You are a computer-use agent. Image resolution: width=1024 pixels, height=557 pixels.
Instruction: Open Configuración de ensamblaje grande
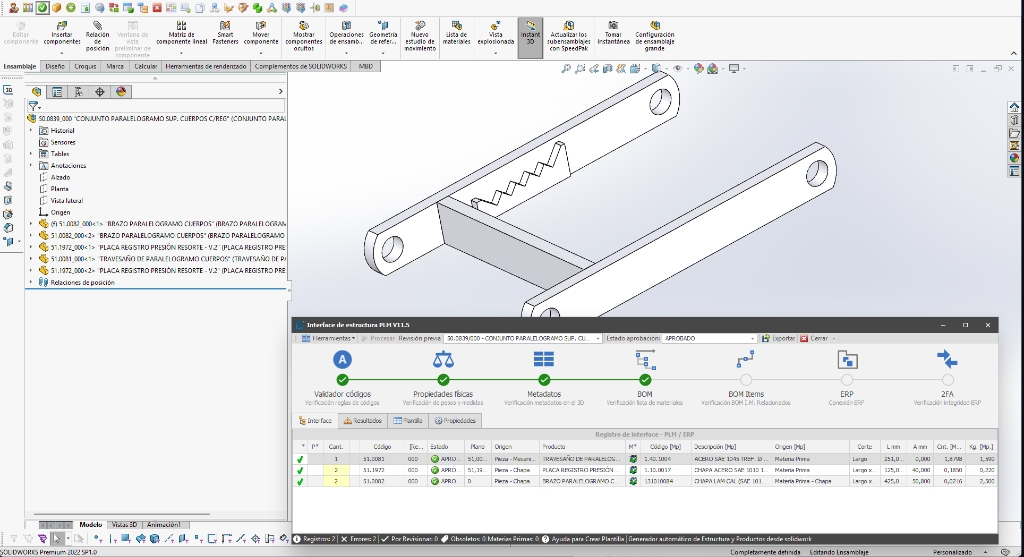654,37
